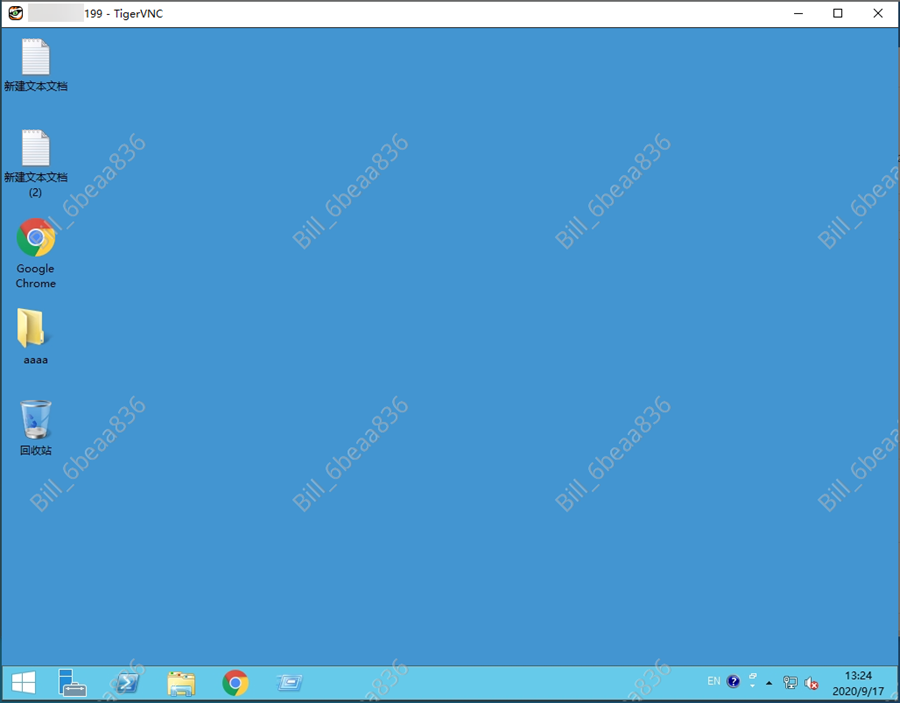The width and height of the screenshot is (900, 703).
Task: Open the clock showing 13:24
Action: (x=858, y=683)
